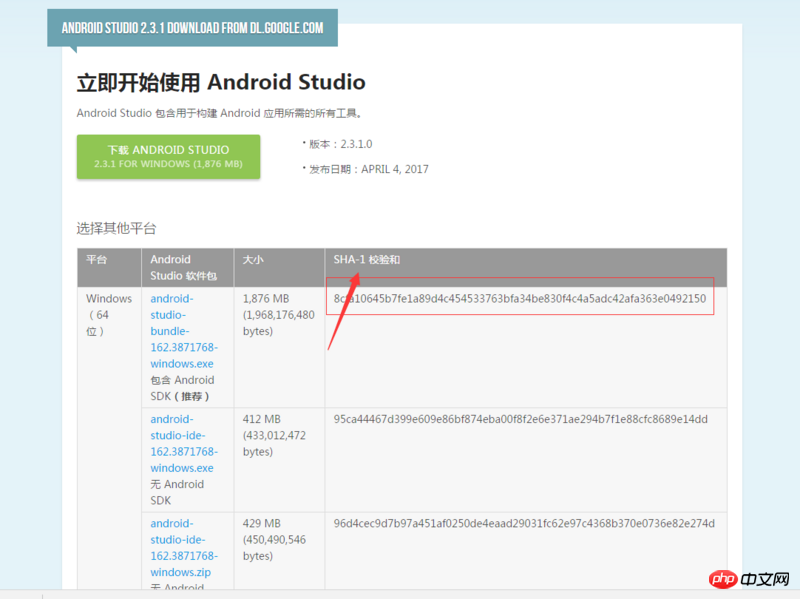Click the release date 'APRIL 4, 2017'
The width and height of the screenshot is (800, 599).
click(x=395, y=169)
